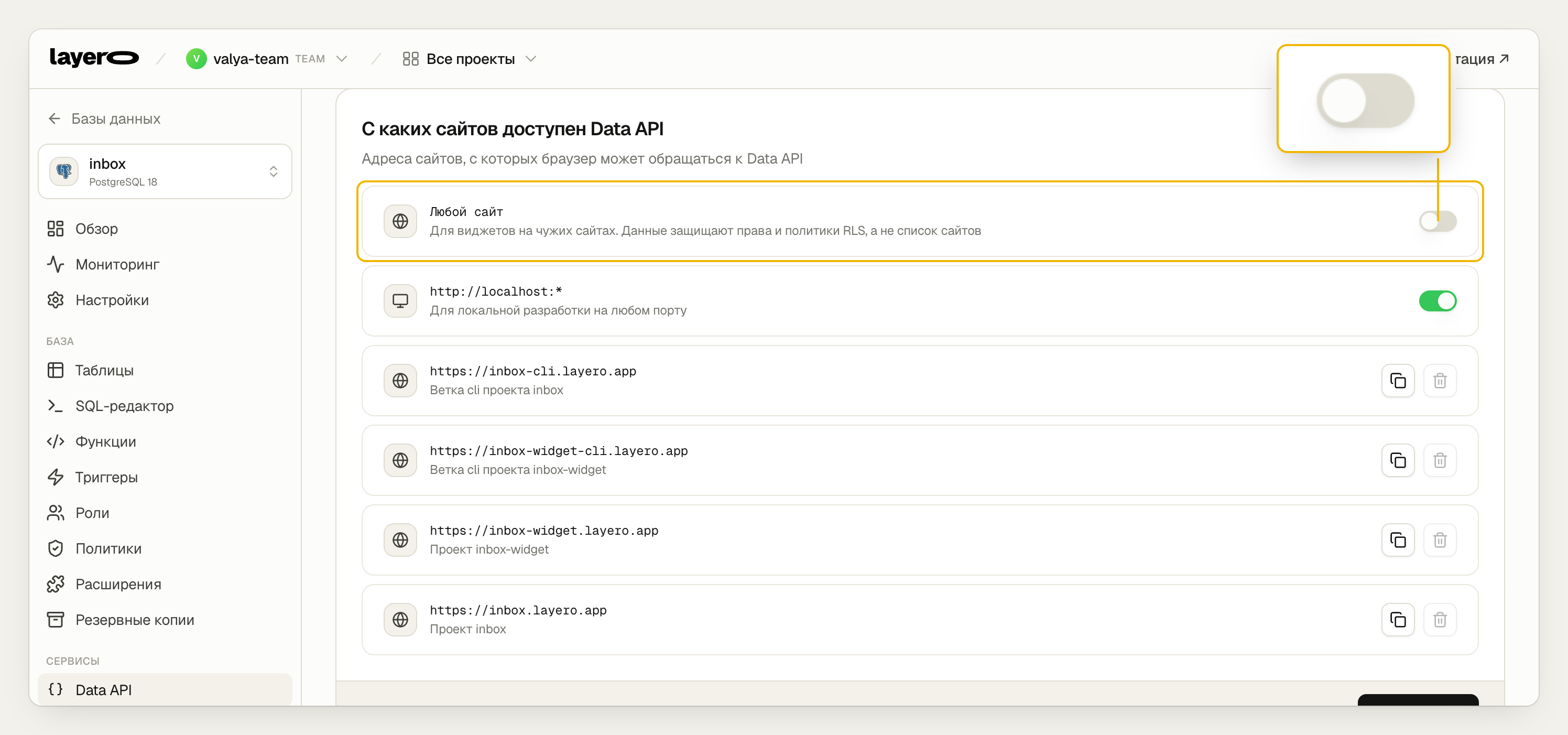Viewport: 1568px width, 735px height.
Task: Copy https://inbox.layero.app address
Action: (1398, 620)
